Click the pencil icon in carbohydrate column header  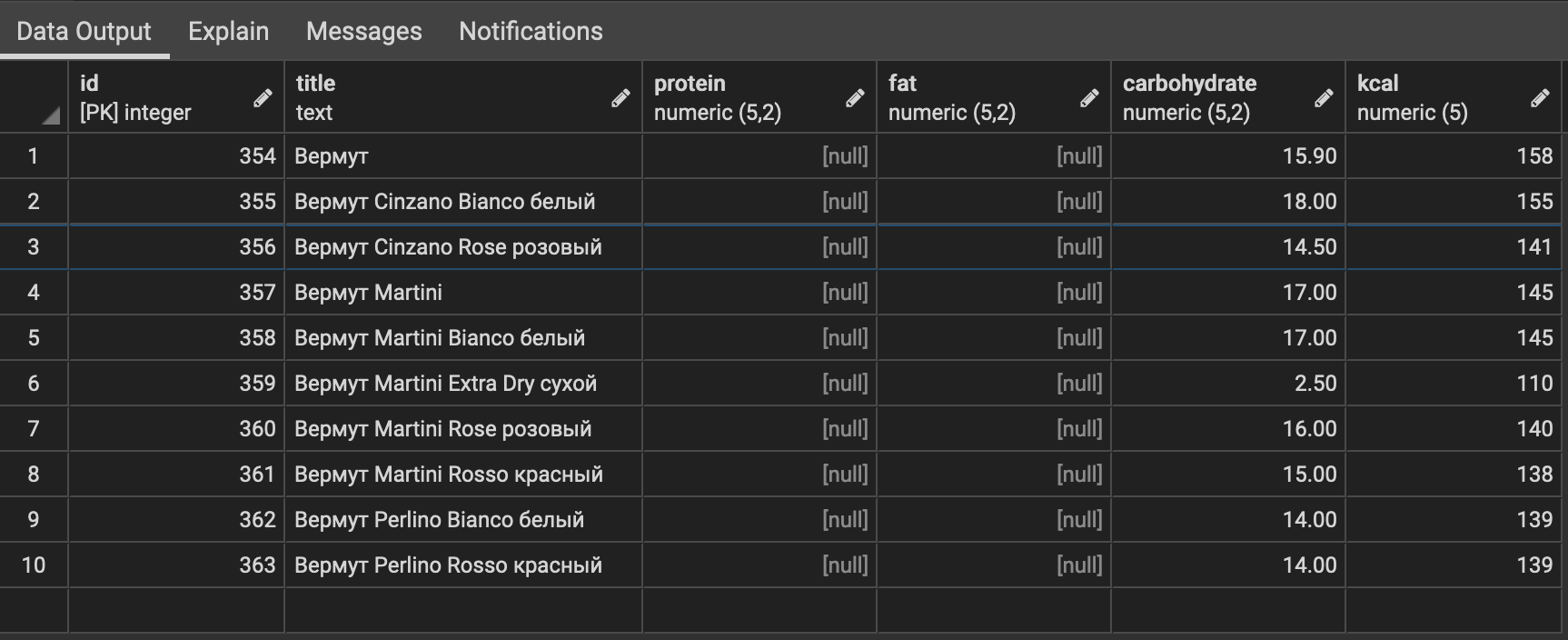pyautogui.click(x=1324, y=98)
